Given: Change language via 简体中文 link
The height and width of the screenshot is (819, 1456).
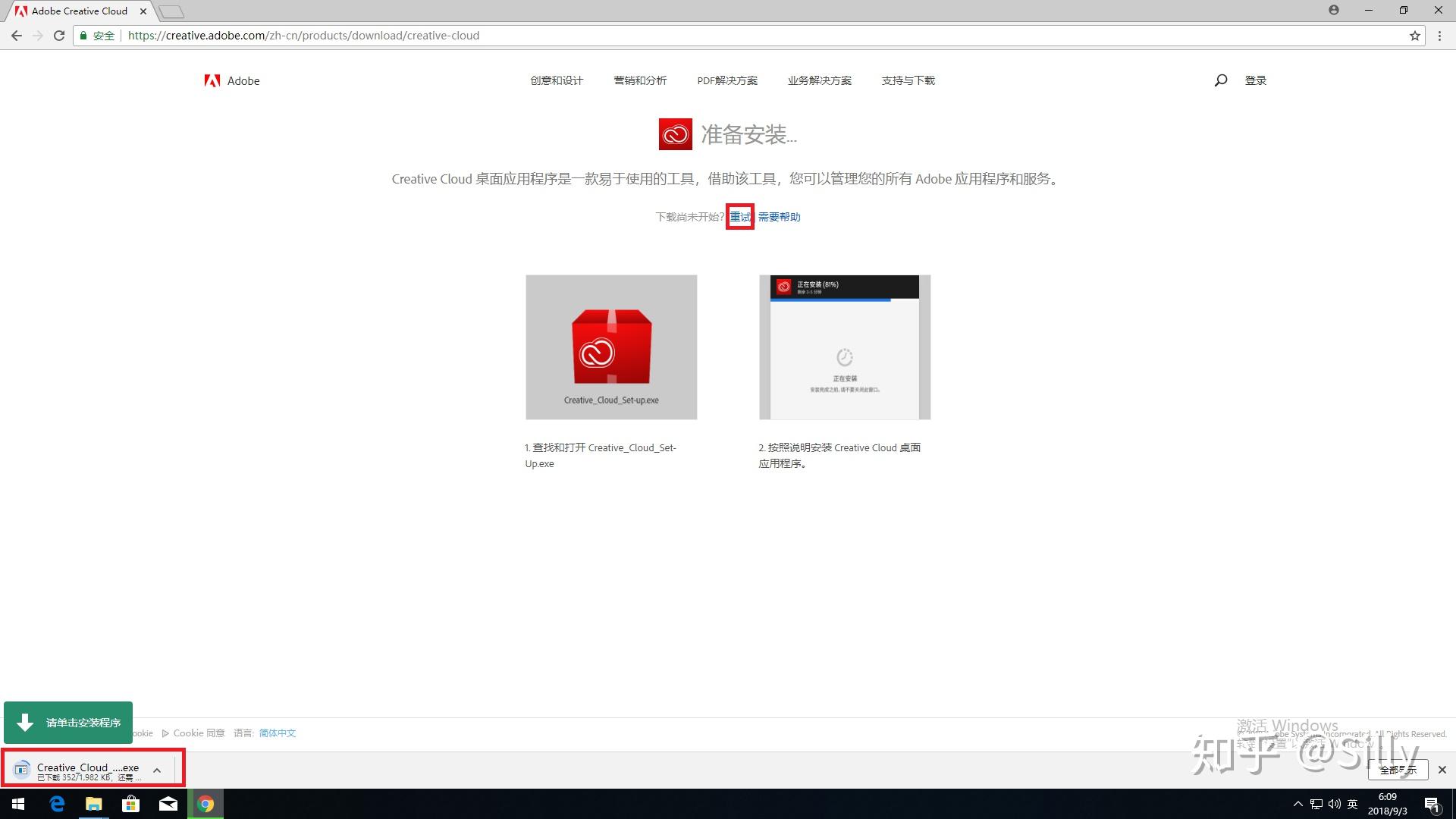Looking at the screenshot, I should tap(278, 733).
